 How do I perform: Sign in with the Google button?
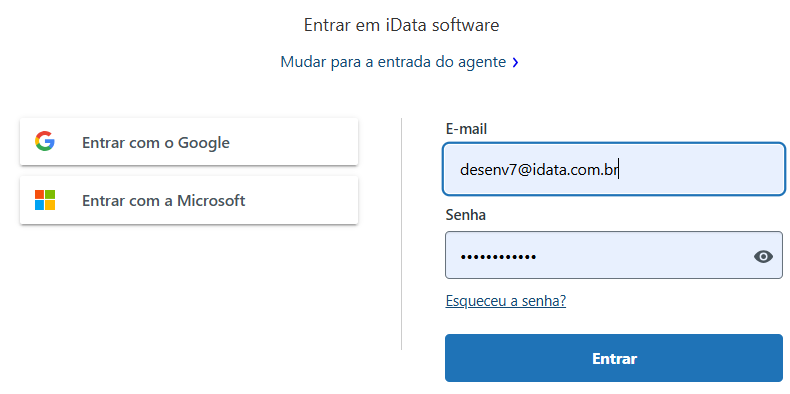click(x=189, y=142)
